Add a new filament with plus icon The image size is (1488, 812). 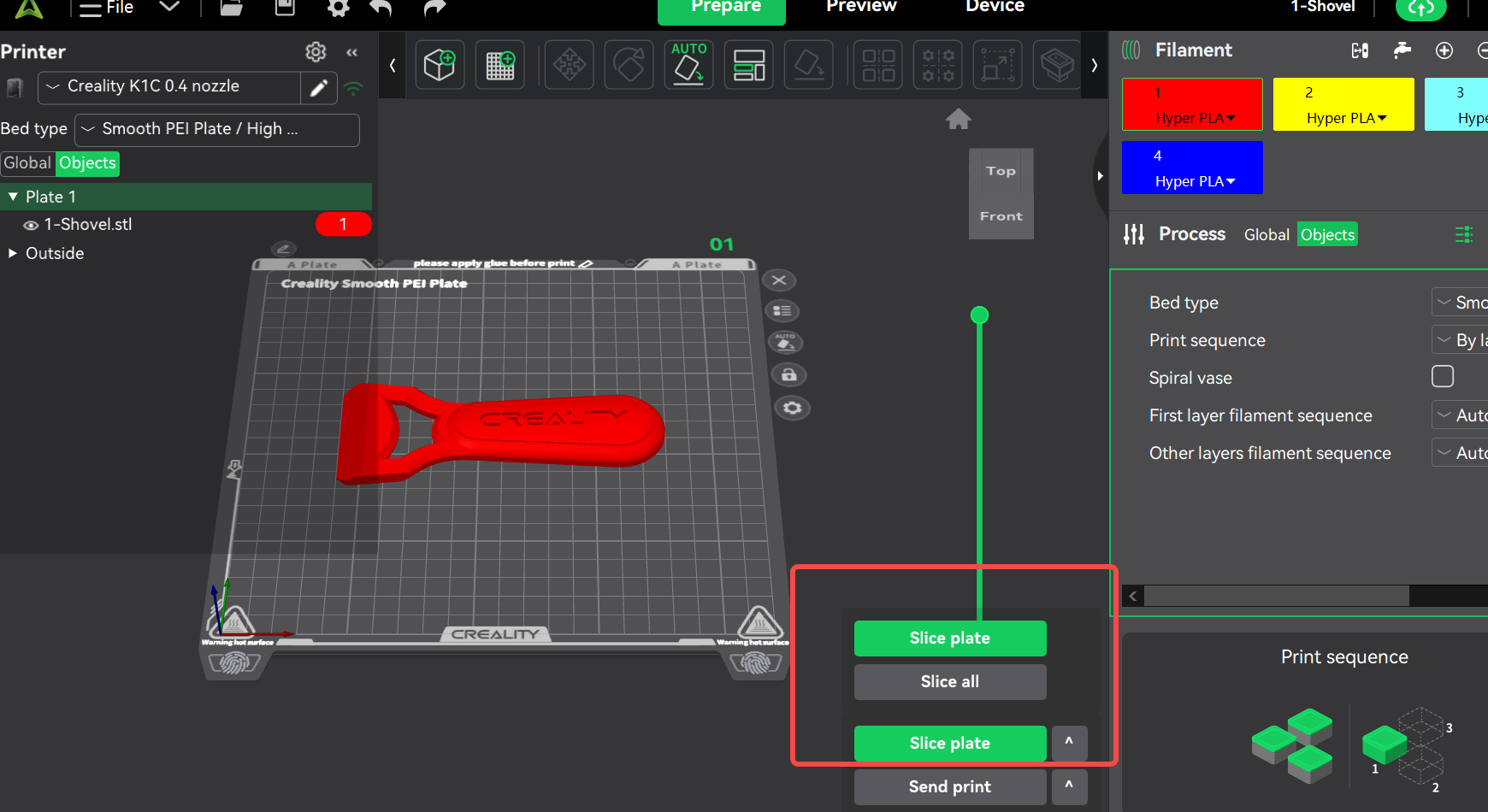[1444, 50]
